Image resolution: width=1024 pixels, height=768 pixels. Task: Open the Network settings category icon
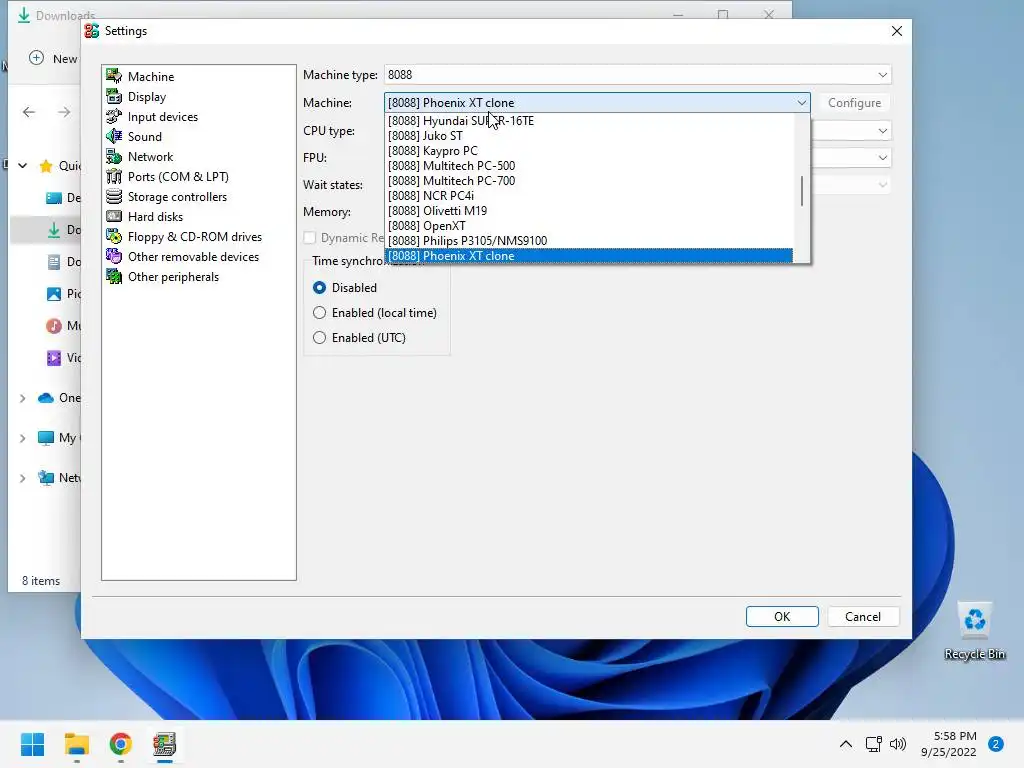(114, 157)
